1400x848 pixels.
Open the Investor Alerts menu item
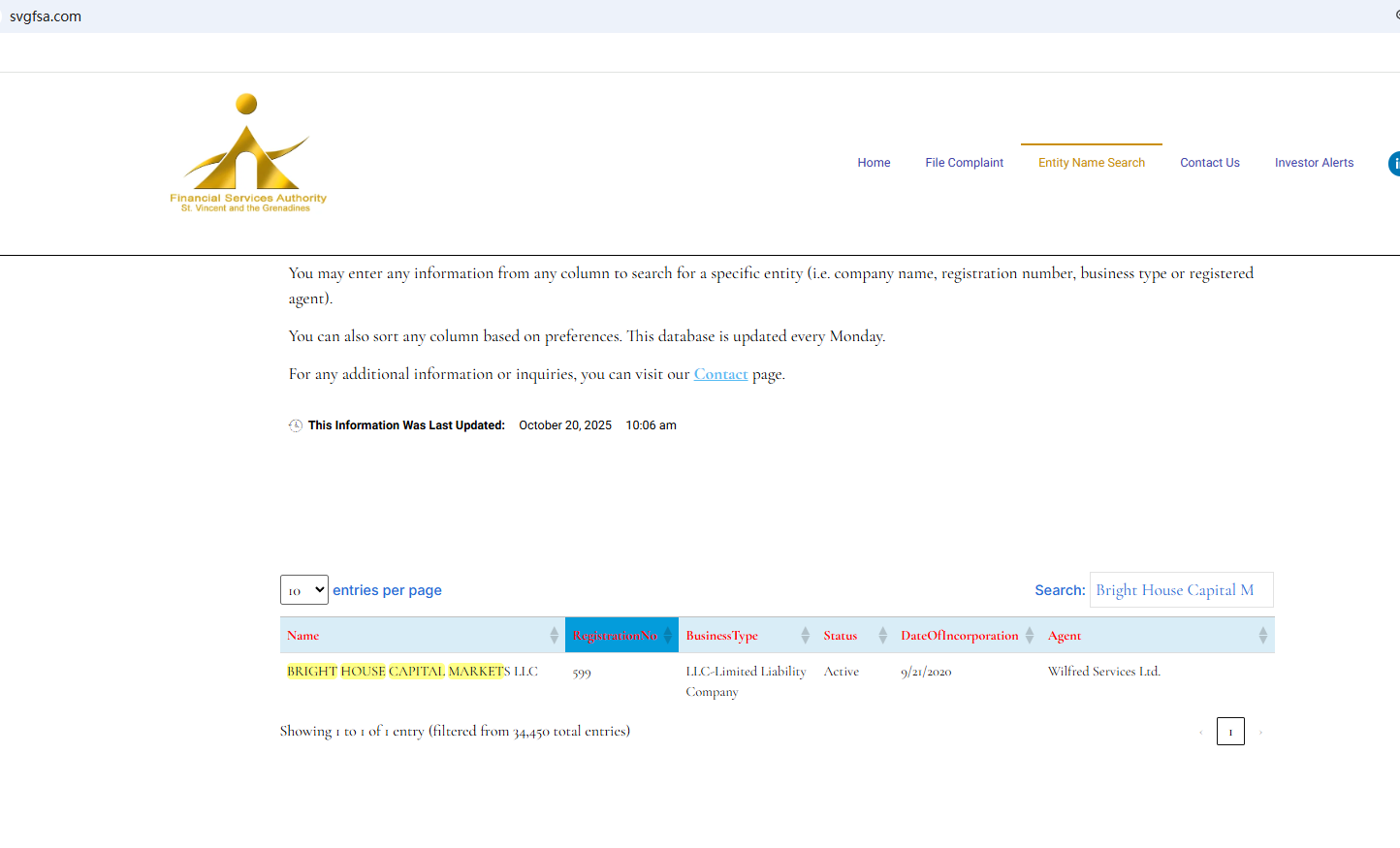coord(1314,163)
